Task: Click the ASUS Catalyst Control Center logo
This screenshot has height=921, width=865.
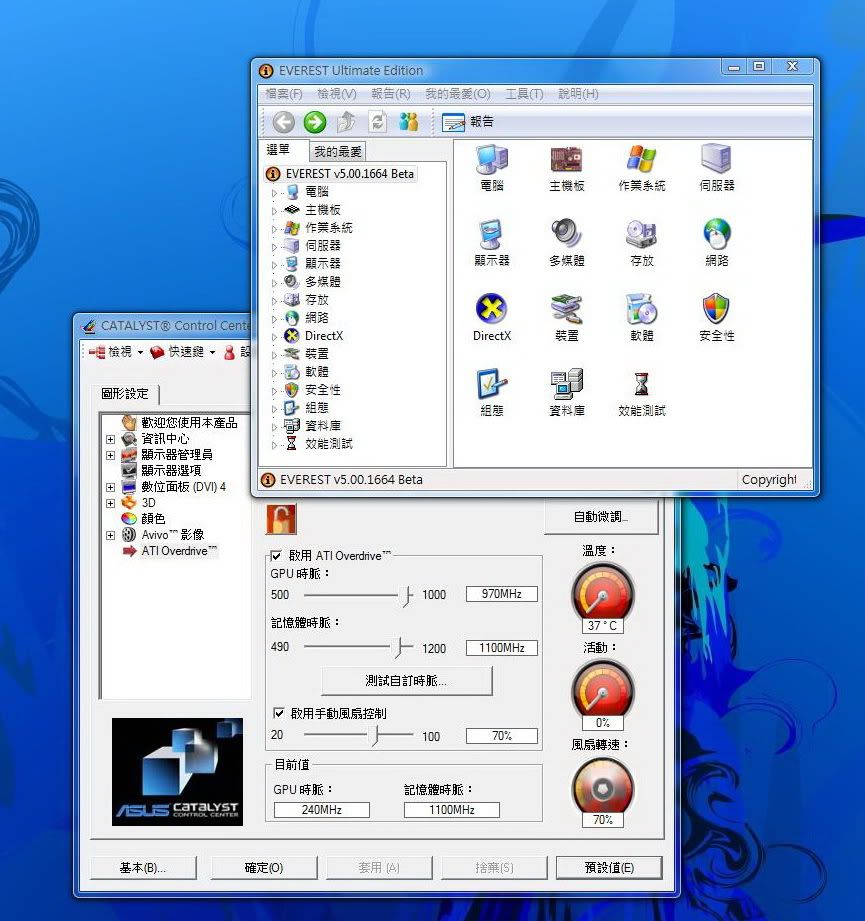Action: click(177, 772)
